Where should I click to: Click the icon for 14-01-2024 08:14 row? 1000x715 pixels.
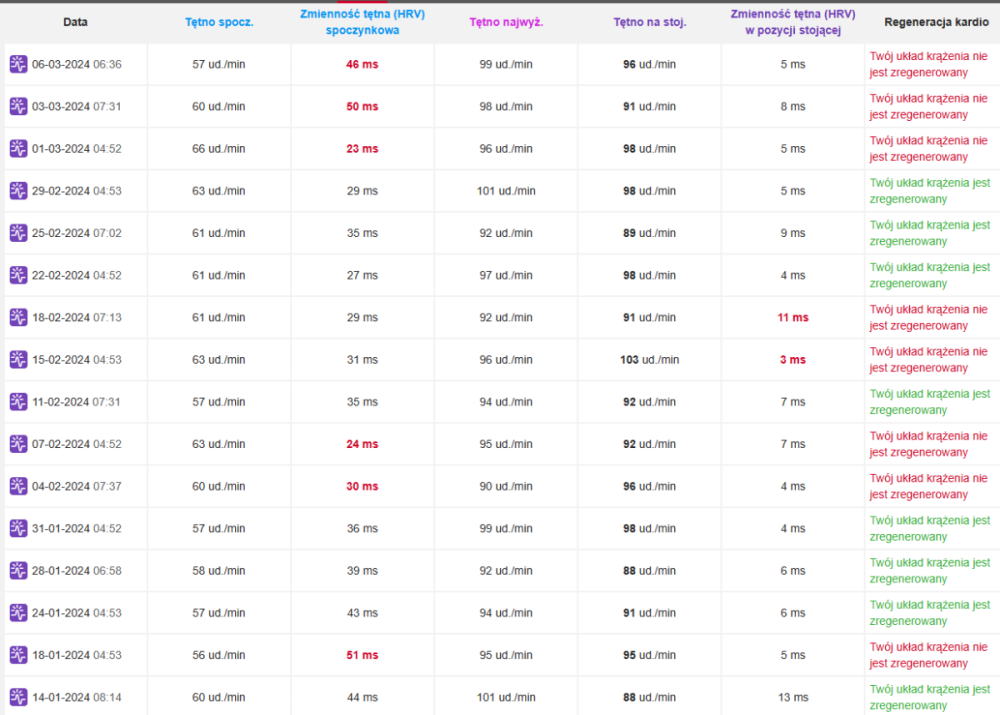click(x=18, y=697)
